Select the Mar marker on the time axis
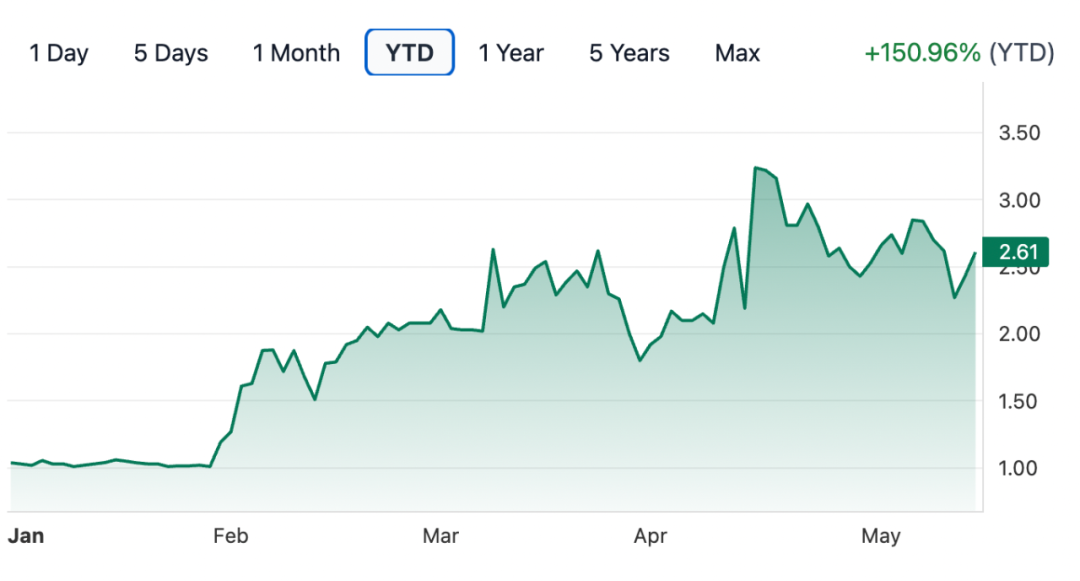1080x581 pixels. [x=440, y=536]
